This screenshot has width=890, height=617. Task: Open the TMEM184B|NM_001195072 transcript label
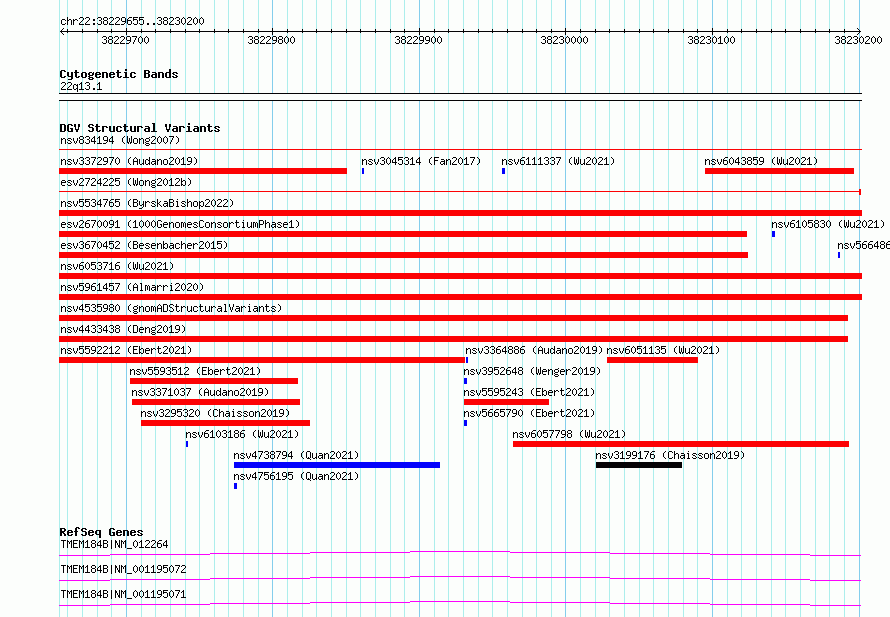[x=123, y=569]
